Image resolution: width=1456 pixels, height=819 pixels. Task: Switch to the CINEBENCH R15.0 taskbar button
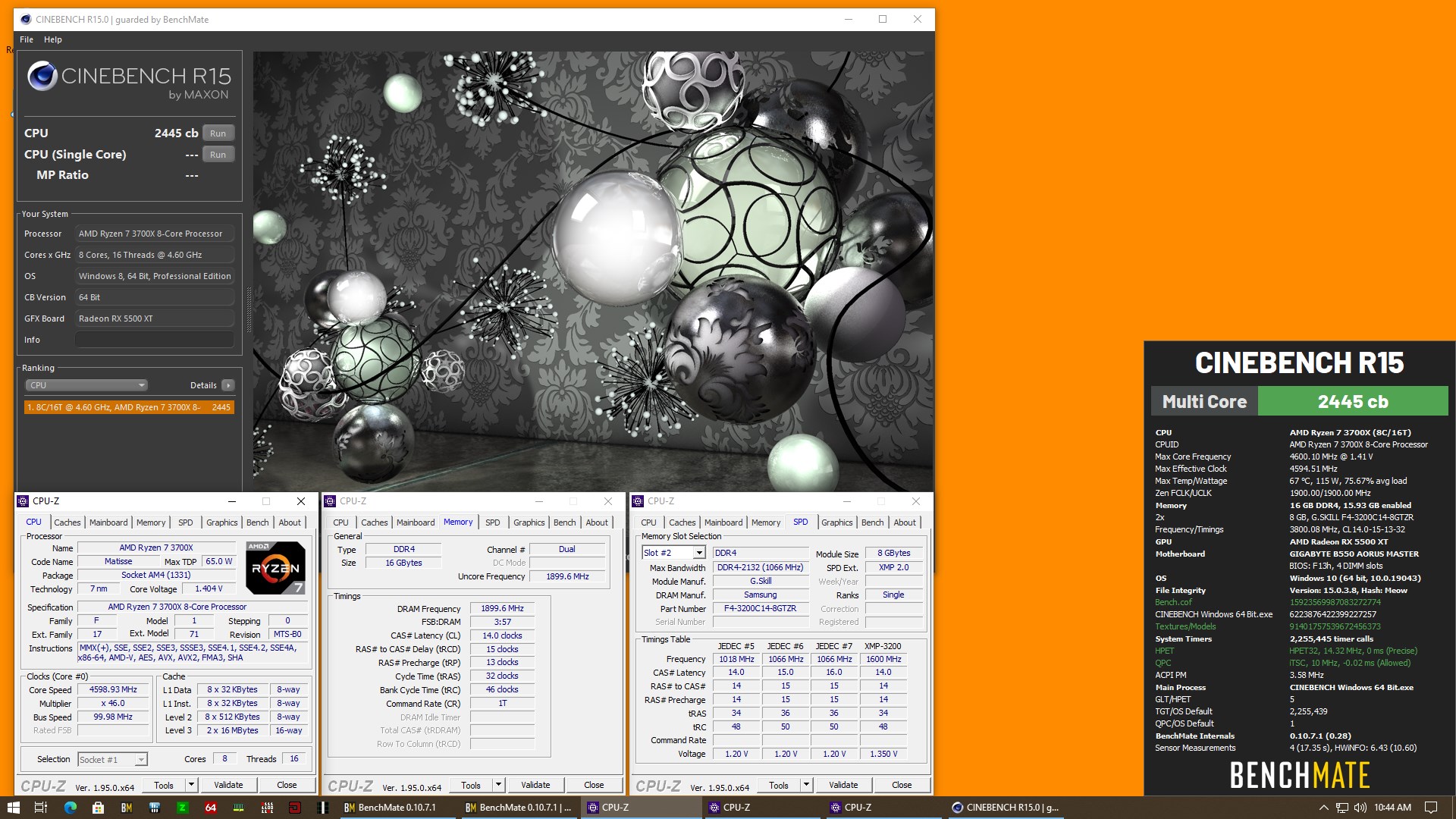pos(1005,808)
